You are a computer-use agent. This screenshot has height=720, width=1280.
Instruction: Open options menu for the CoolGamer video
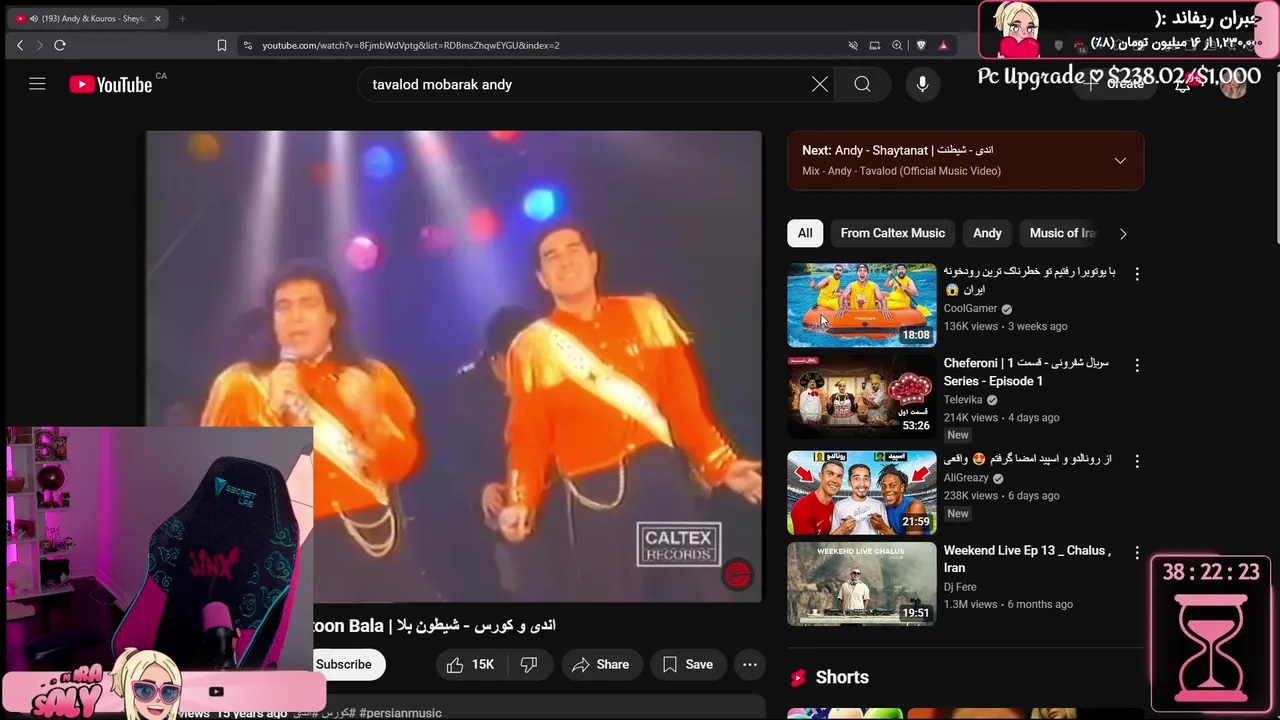tap(1136, 273)
